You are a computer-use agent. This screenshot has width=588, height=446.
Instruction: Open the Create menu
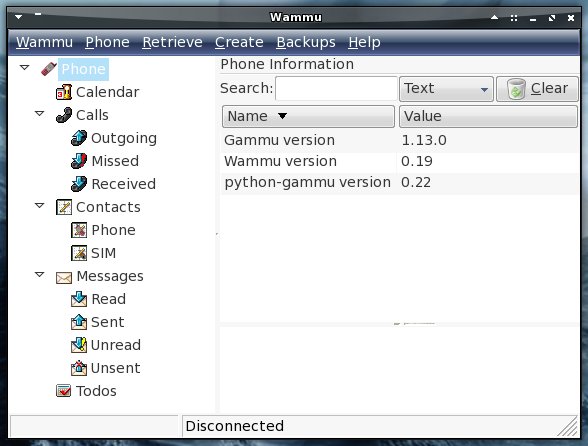click(x=239, y=42)
